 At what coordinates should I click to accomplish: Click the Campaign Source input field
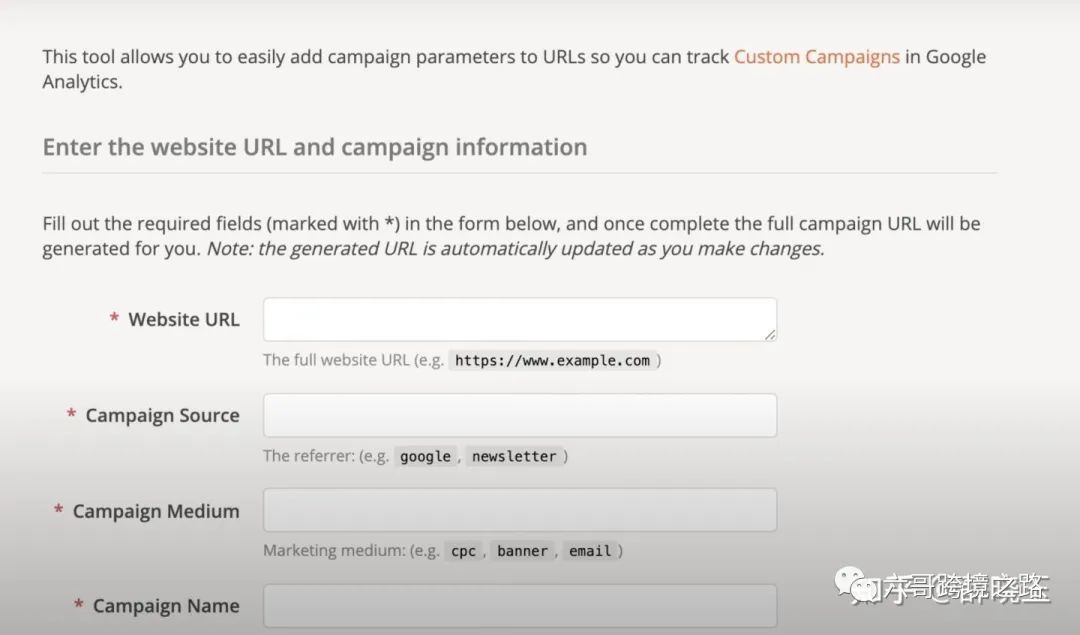[x=519, y=415]
